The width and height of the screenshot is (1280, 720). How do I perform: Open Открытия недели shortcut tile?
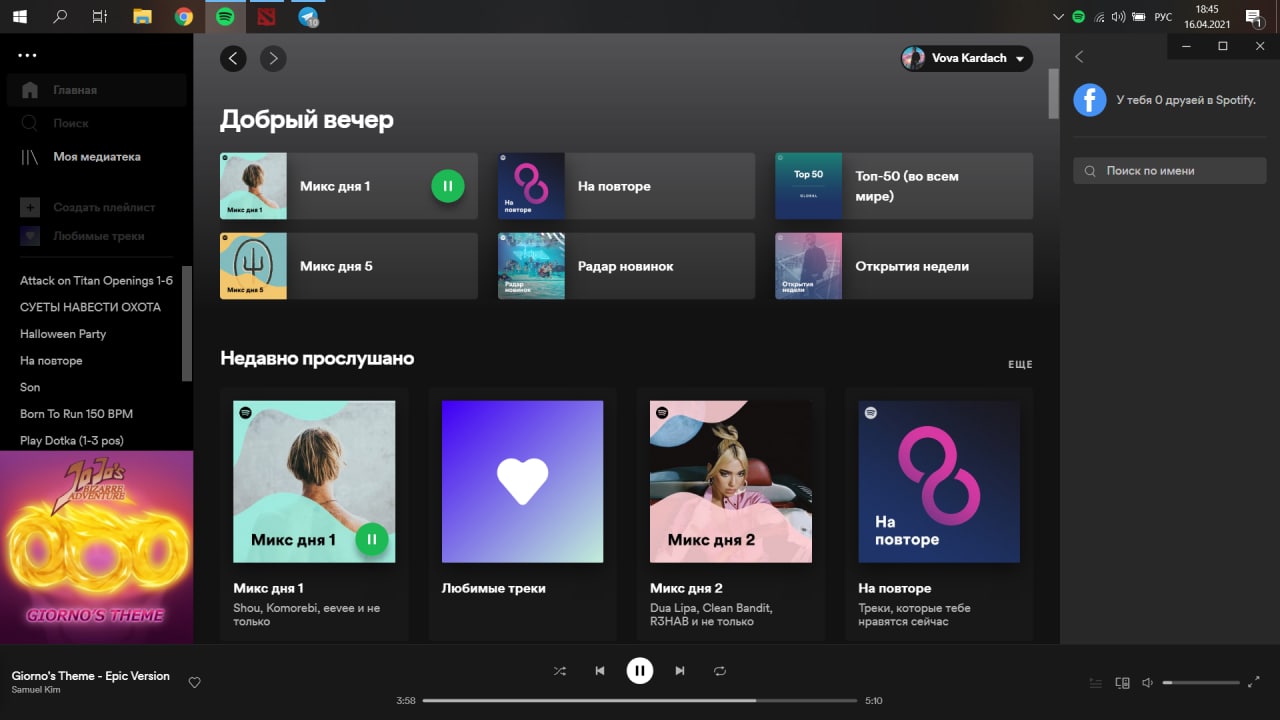pyautogui.click(x=904, y=266)
